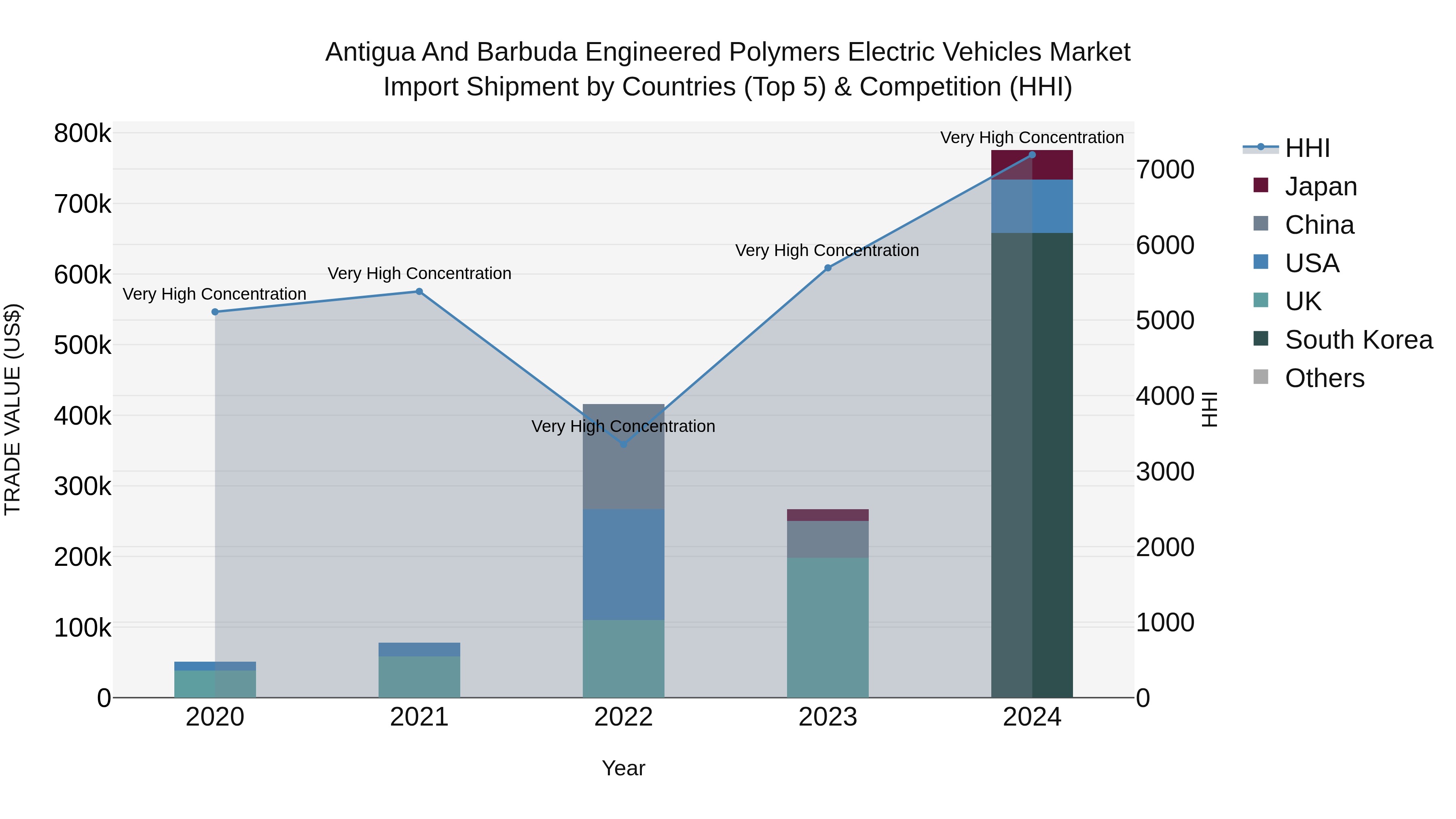Click the China bar segment in 2023

(828, 539)
